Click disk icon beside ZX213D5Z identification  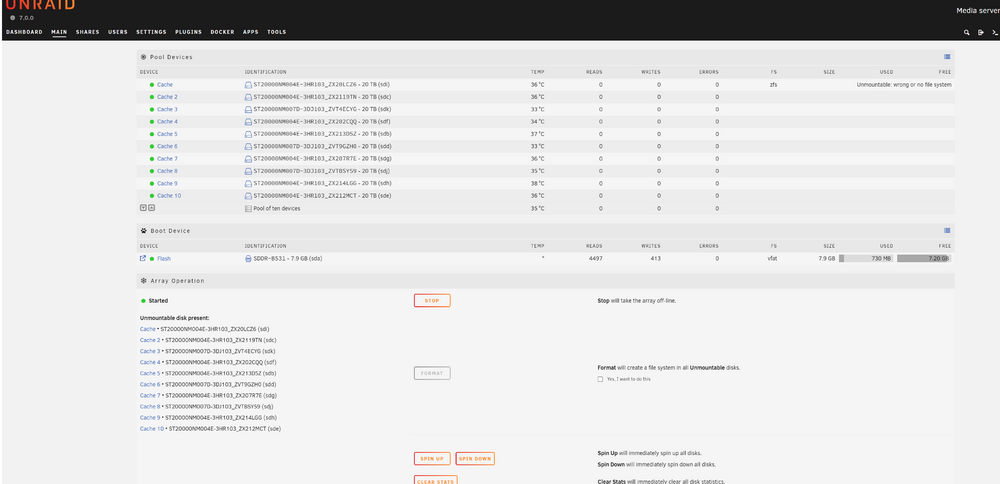point(249,134)
